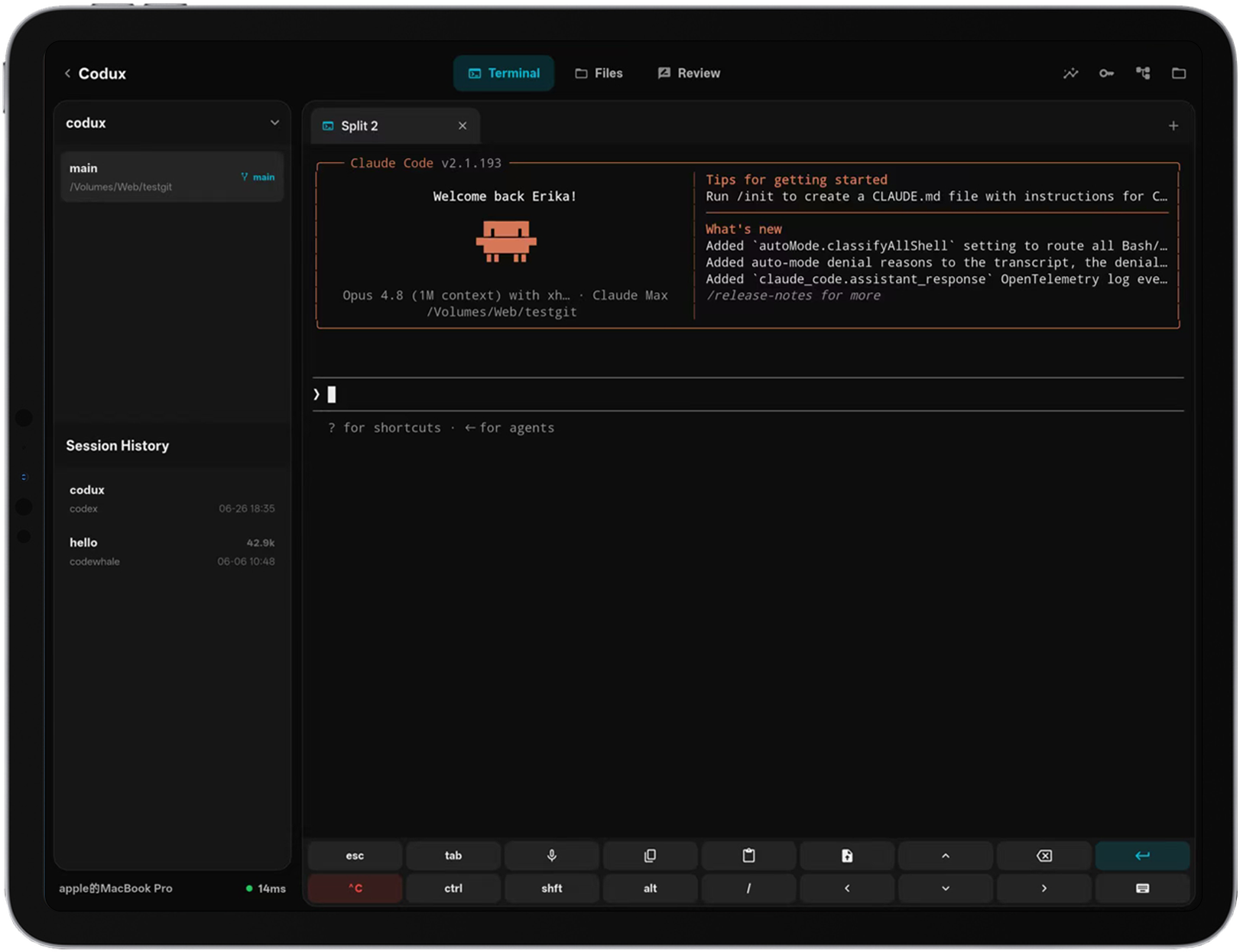Close the Split 2 tab
The height and width of the screenshot is (952, 1240).
[x=463, y=126]
